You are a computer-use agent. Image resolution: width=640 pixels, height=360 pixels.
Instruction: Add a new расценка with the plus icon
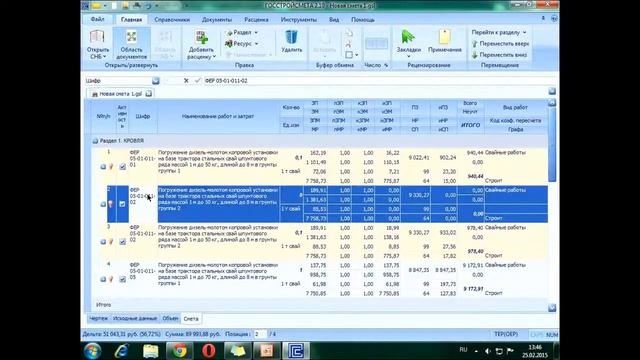[201, 37]
